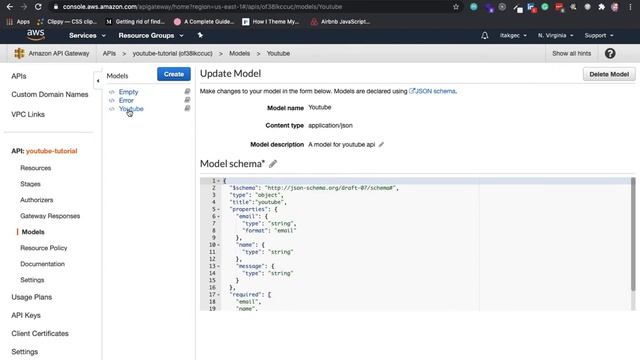This screenshot has width=640, height=360.
Task: Click Show all hints
Action: 571,53
